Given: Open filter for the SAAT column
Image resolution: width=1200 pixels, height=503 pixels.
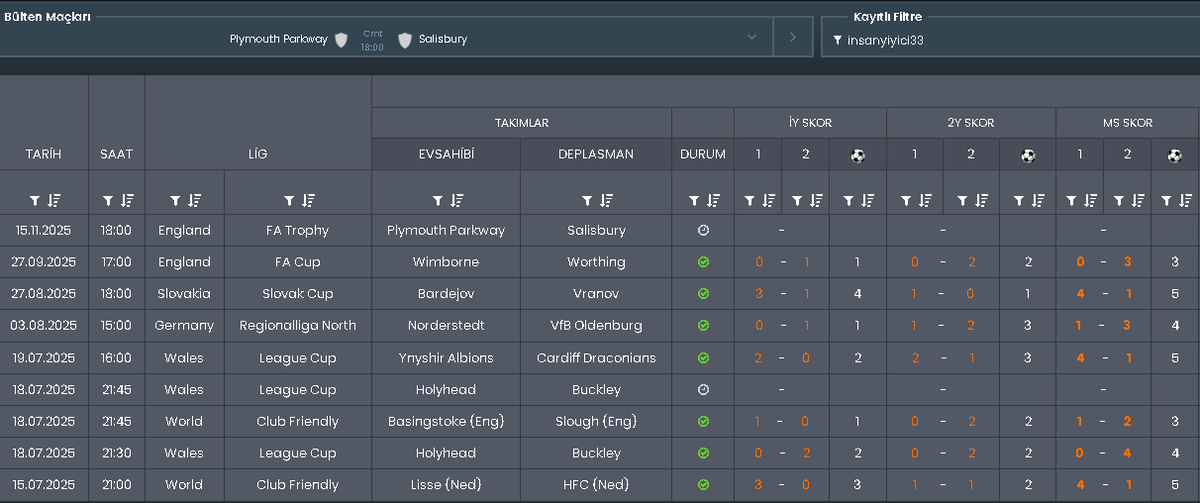Looking at the screenshot, I should click(x=108, y=200).
